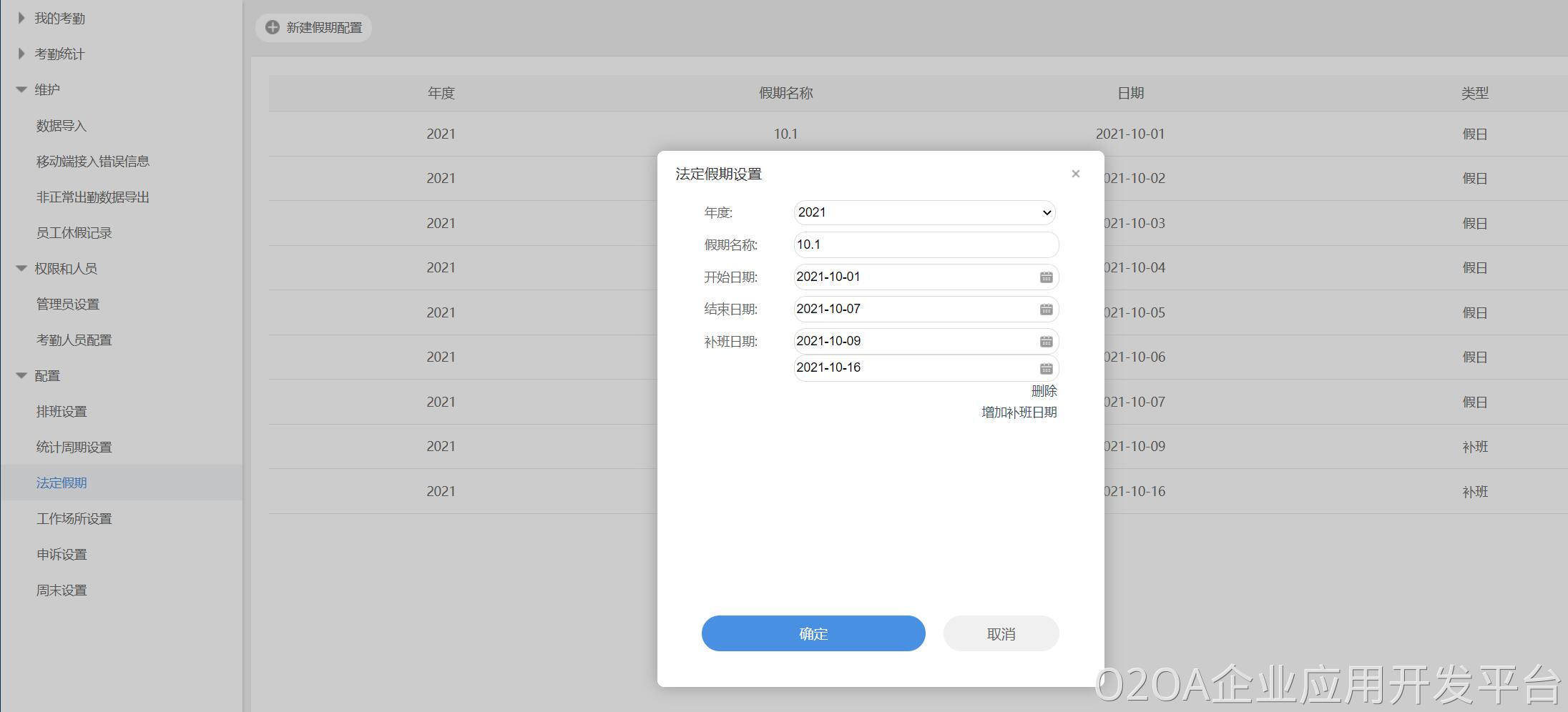
Task: Click the 取消 cancel button
Action: point(1001,633)
